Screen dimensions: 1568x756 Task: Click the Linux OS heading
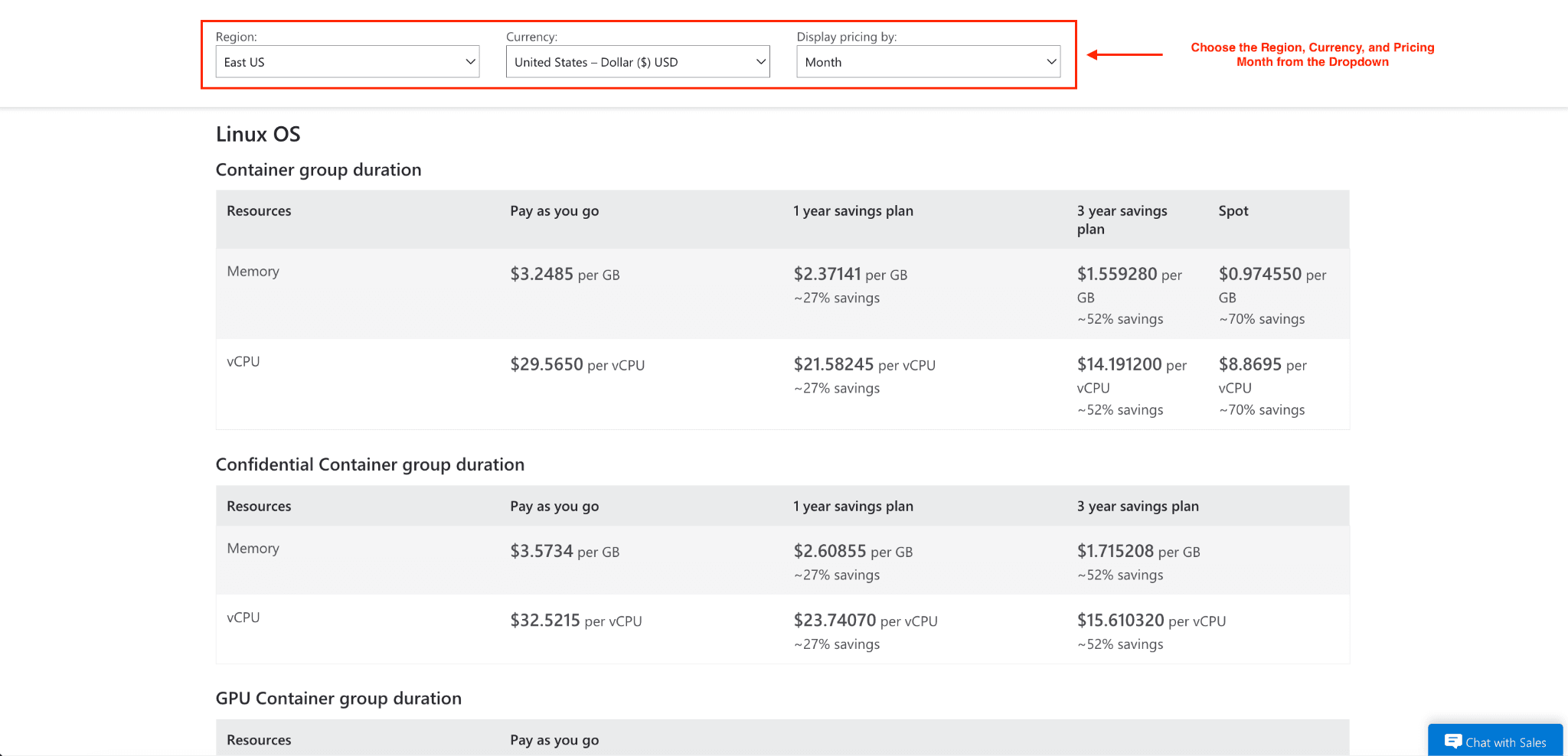(x=258, y=135)
